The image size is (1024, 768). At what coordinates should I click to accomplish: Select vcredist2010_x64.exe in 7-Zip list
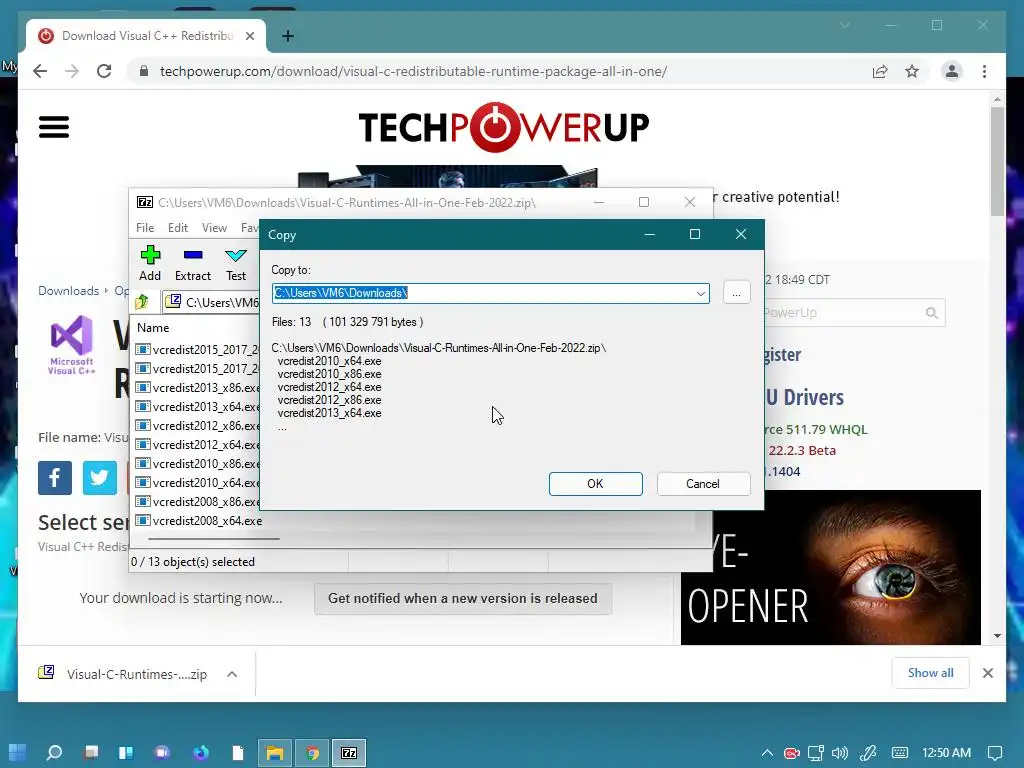(198, 483)
